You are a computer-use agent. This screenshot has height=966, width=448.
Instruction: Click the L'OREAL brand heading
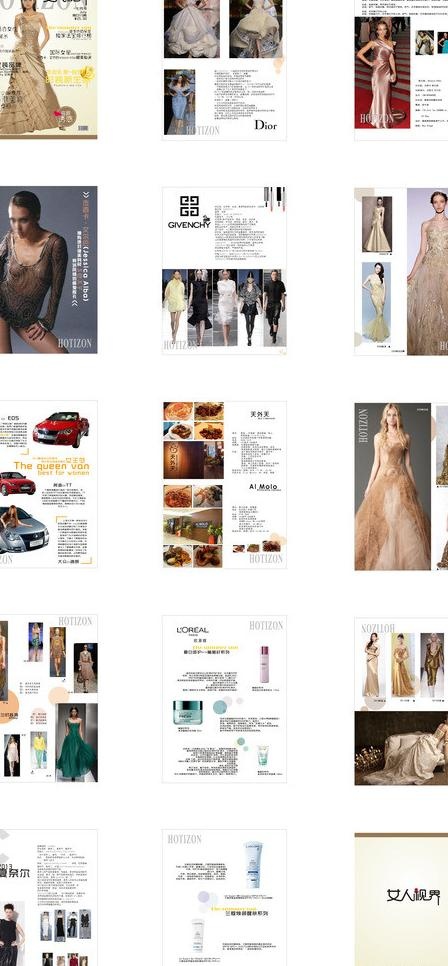[192, 630]
